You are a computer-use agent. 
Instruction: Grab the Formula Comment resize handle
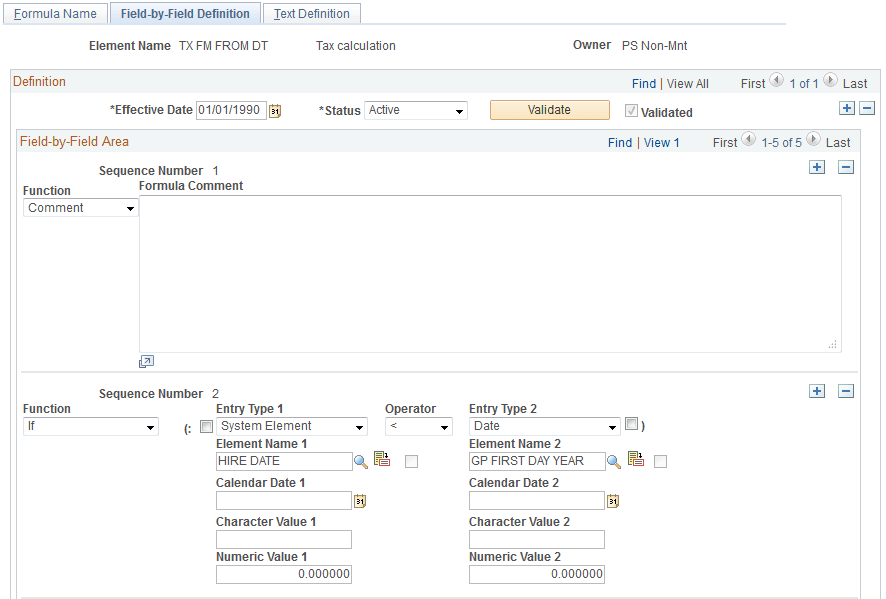click(x=832, y=344)
